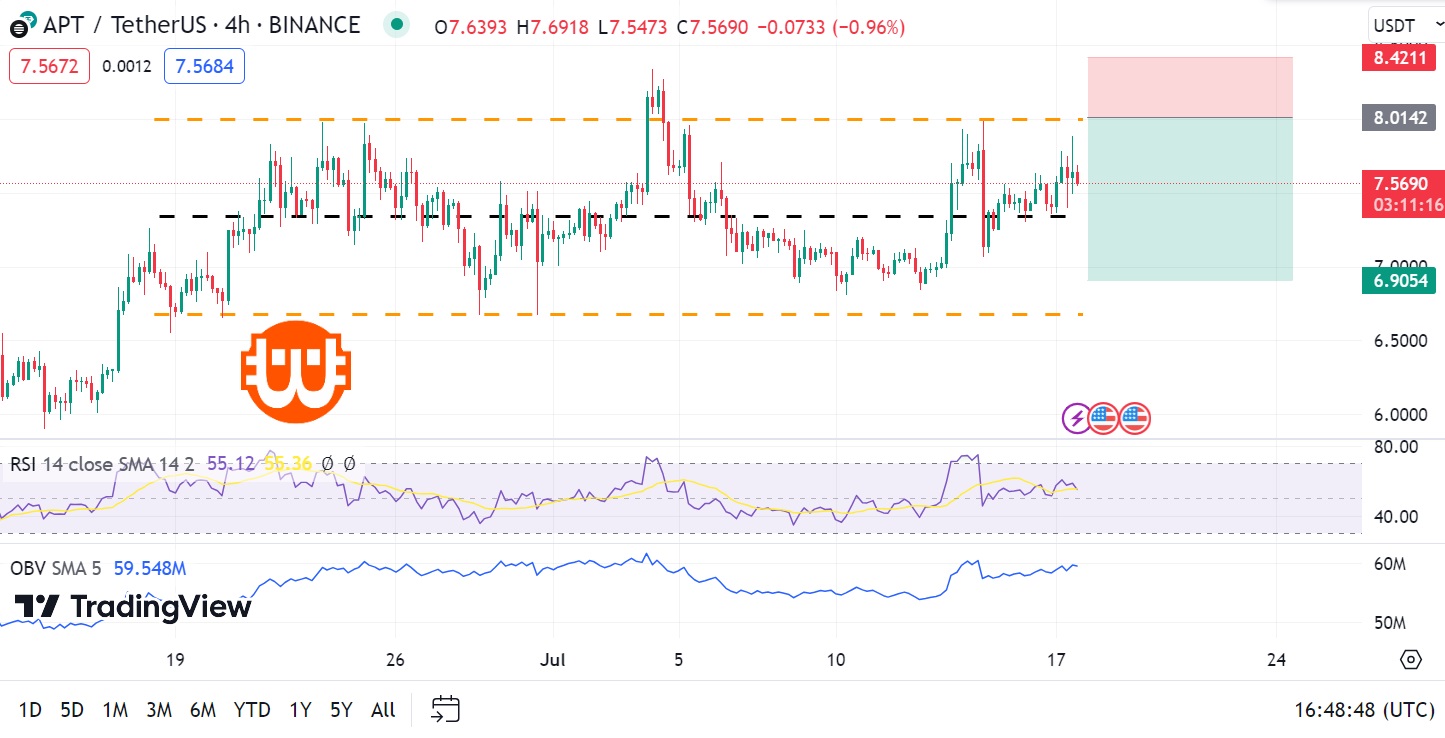1445x738 pixels.
Task: Click the 0.0012 spread value
Action: pyautogui.click(x=127, y=67)
